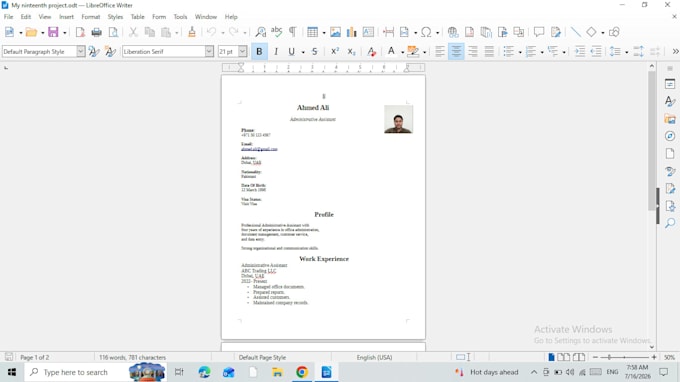
Task: Toggle Strikethrough formatting button
Action: [315, 52]
